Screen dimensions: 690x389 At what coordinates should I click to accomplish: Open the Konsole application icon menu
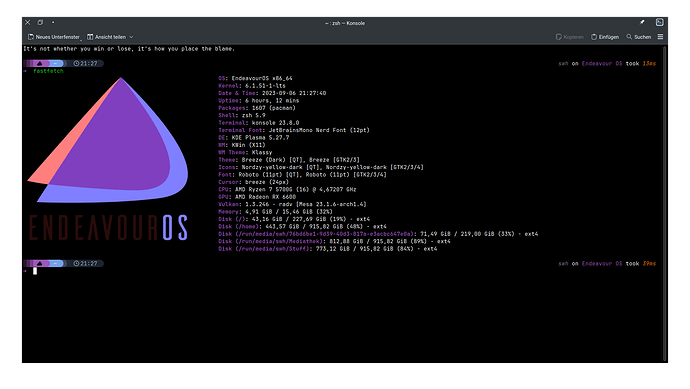tap(659, 22)
